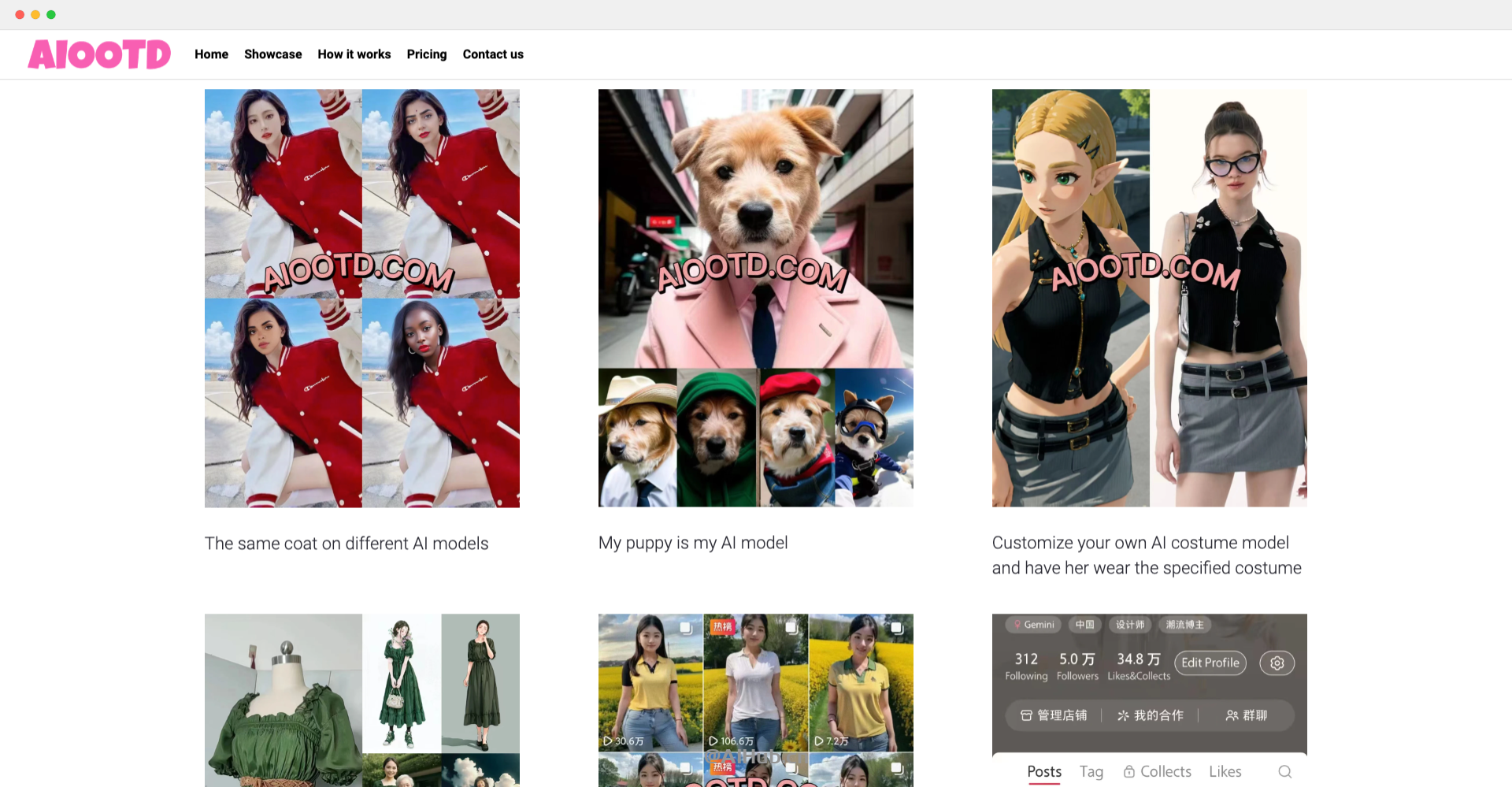
Task: Click 管理店铺 shop management entry
Action: [1054, 715]
